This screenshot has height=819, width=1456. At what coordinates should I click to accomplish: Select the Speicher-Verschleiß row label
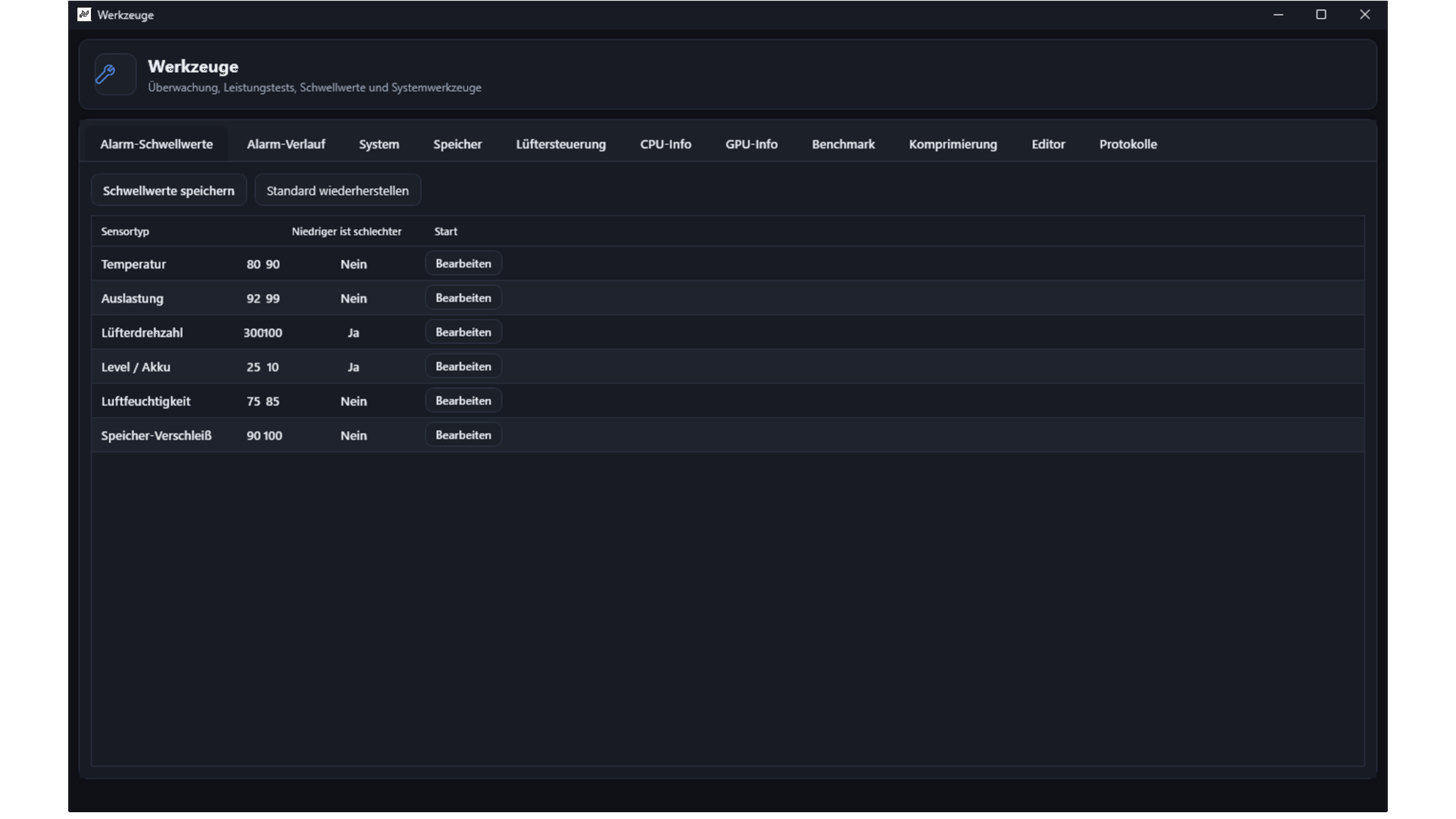point(156,435)
